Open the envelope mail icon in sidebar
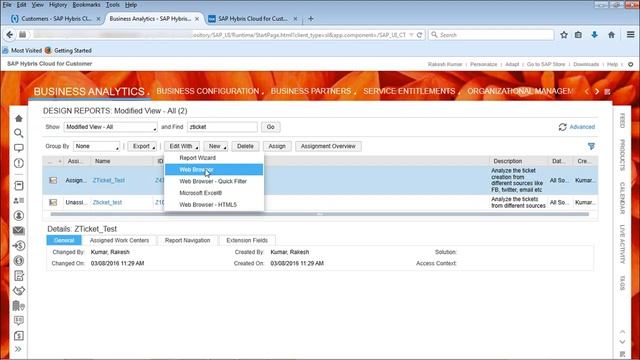The height and width of the screenshot is (360, 640). click(x=18, y=231)
